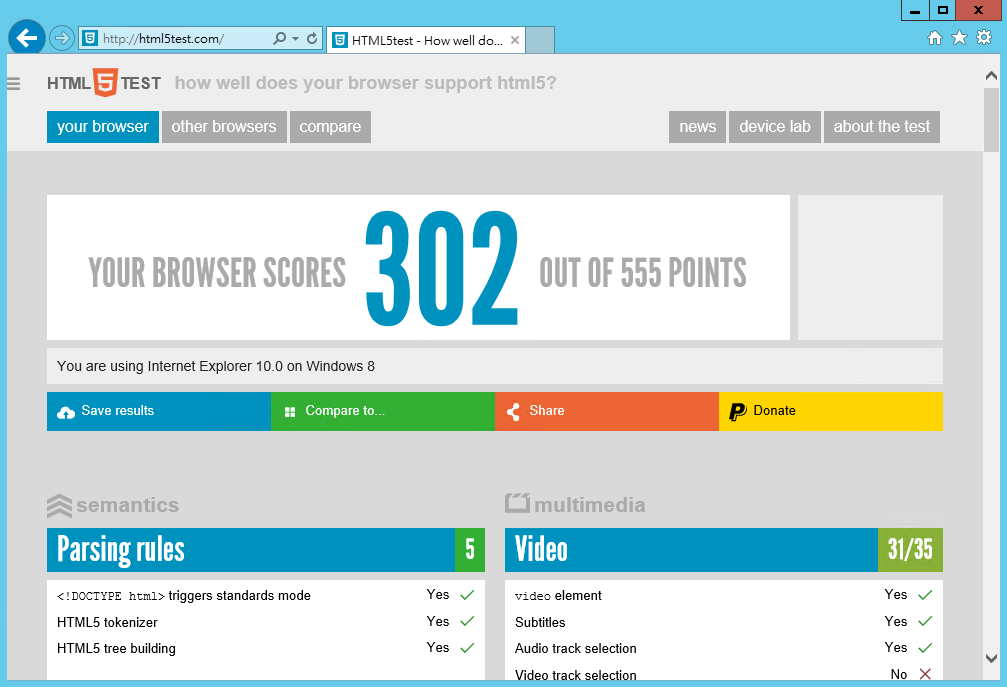
Task: Click the DOCTYPE html standards mode row
Action: tap(266, 596)
